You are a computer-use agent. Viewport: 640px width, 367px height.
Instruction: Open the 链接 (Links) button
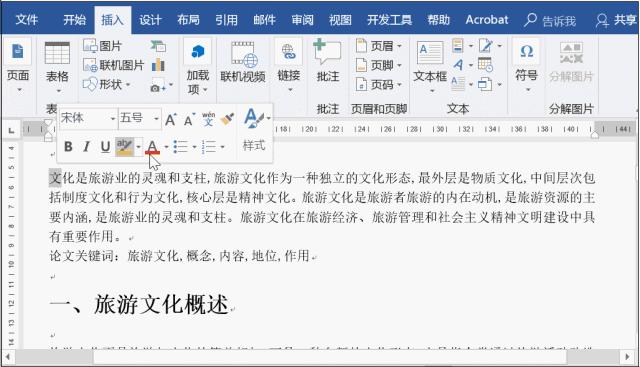(x=289, y=65)
